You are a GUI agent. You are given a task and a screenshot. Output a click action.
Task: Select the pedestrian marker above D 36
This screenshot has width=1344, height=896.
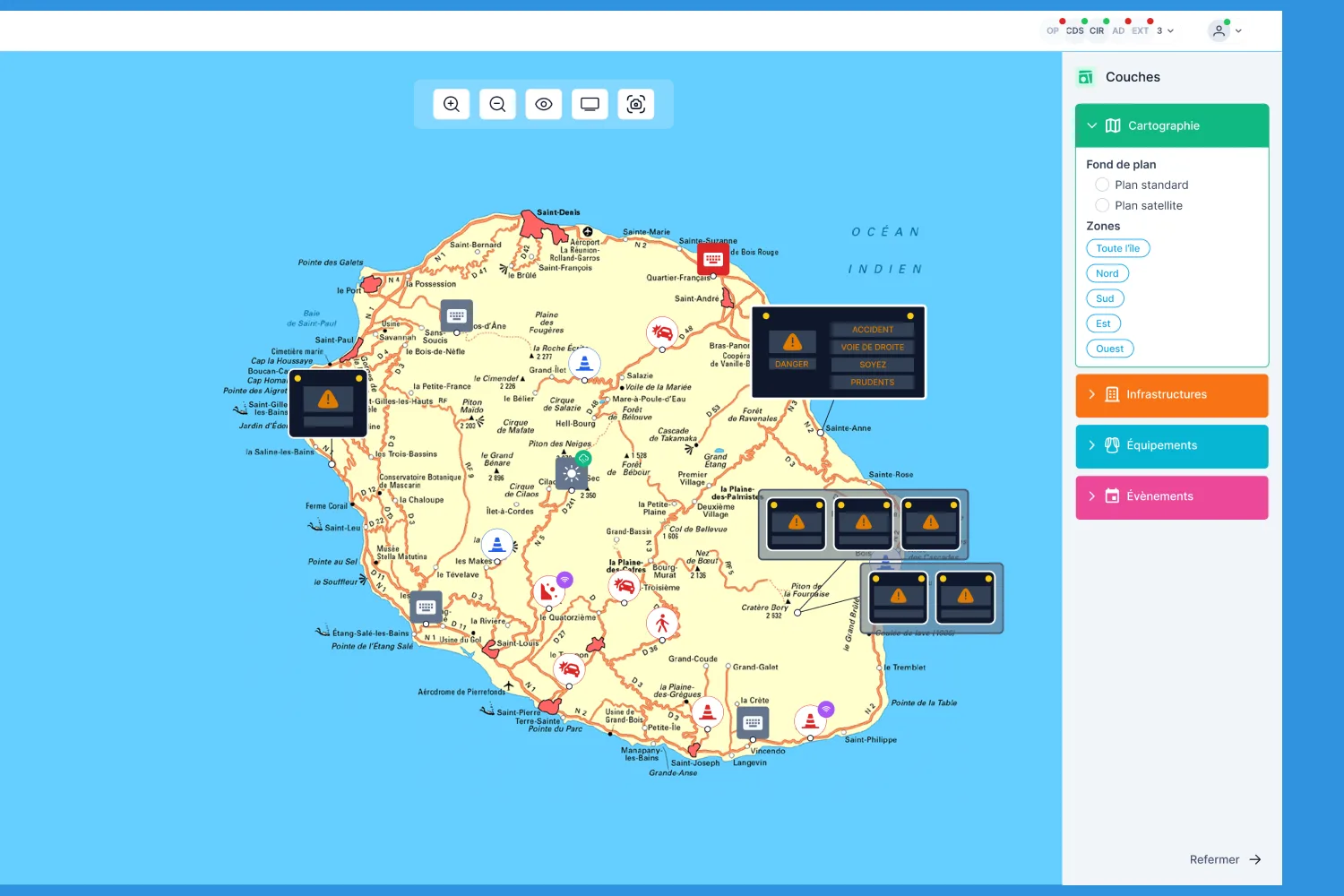[x=662, y=624]
